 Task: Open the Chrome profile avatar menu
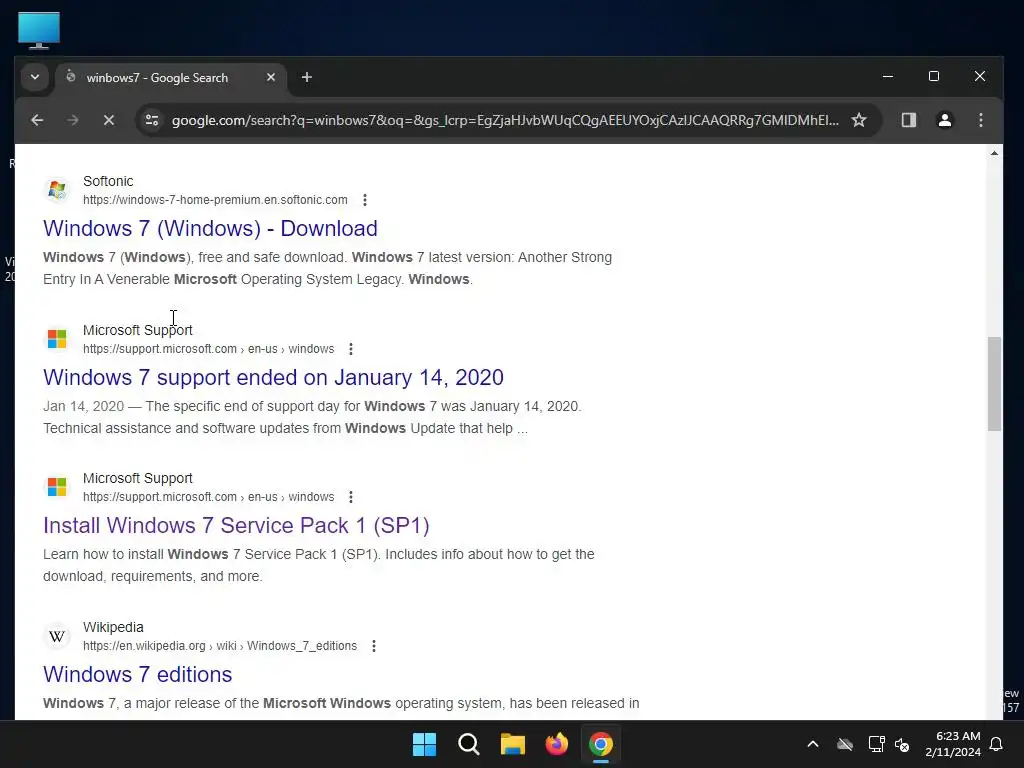(944, 120)
